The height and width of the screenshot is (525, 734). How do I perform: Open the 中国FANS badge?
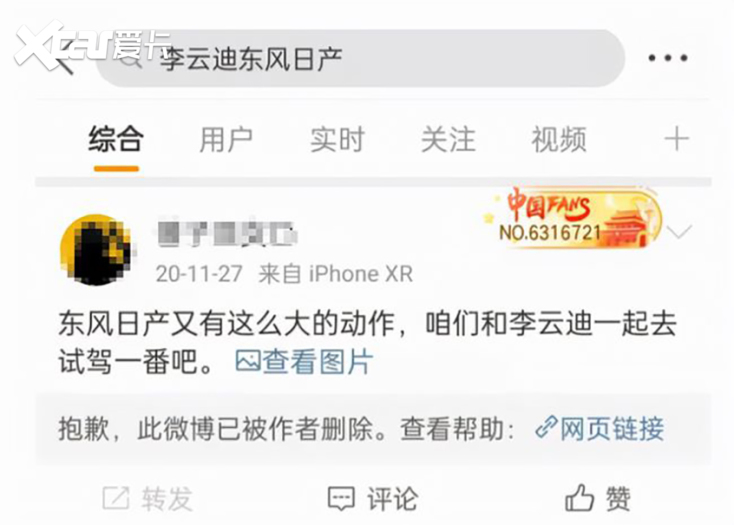click(x=572, y=218)
